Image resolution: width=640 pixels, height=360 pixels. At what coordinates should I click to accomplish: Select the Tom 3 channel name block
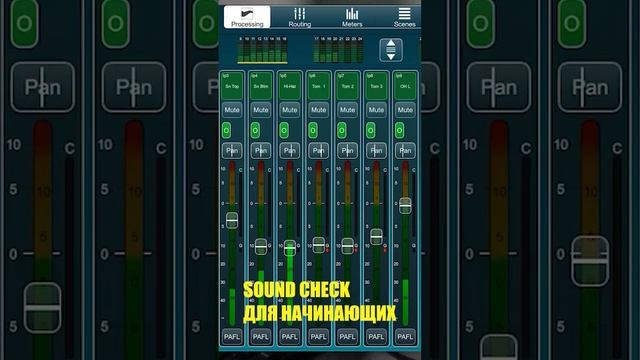[376, 86]
